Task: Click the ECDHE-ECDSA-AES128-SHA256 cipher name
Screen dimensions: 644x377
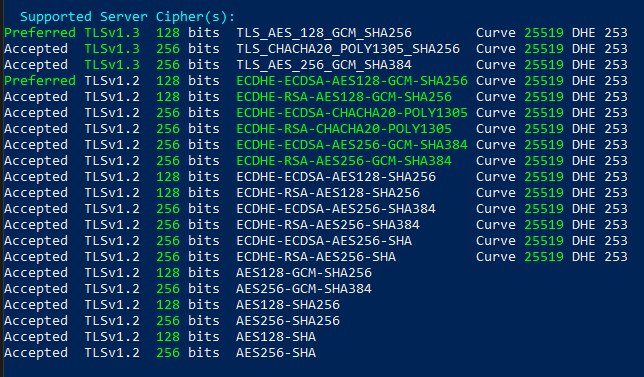Action: pos(336,177)
